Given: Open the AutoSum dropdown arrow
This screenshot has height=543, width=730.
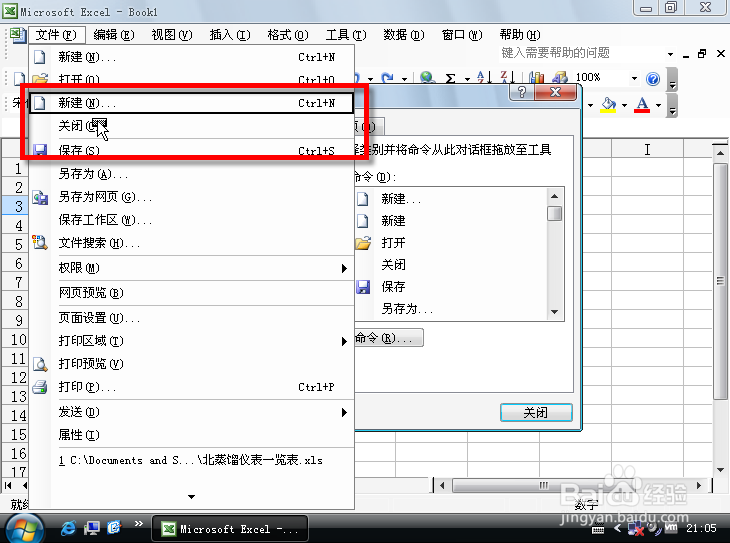Looking at the screenshot, I should click(x=467, y=79).
